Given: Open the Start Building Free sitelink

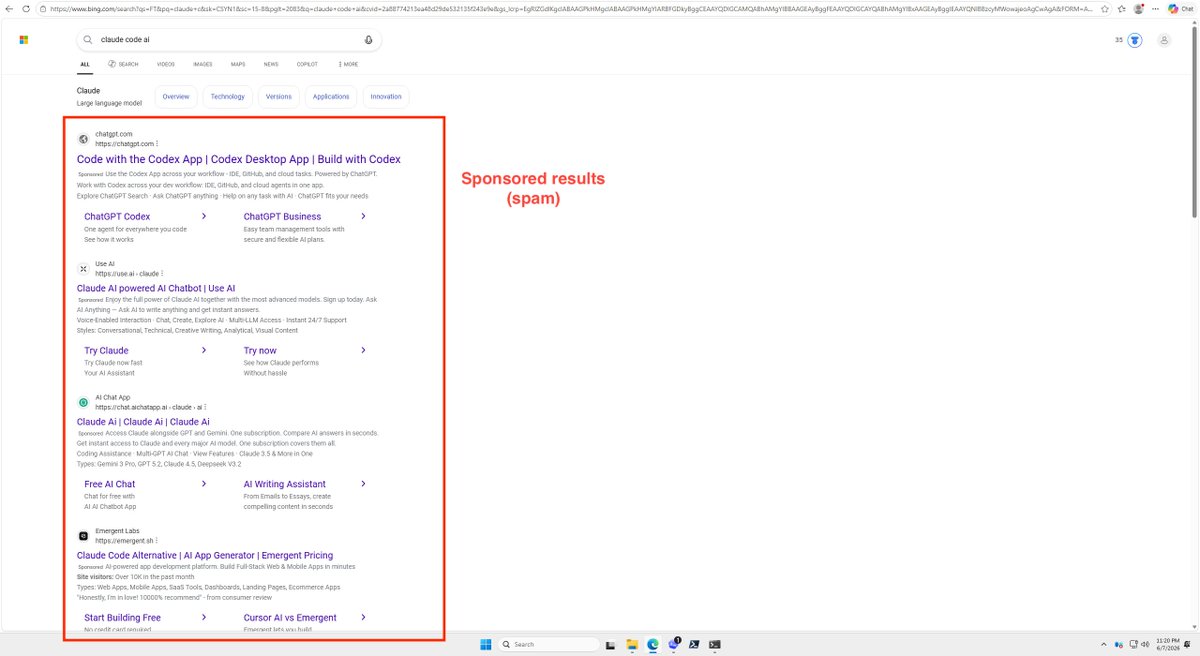Looking at the screenshot, I should coord(122,617).
